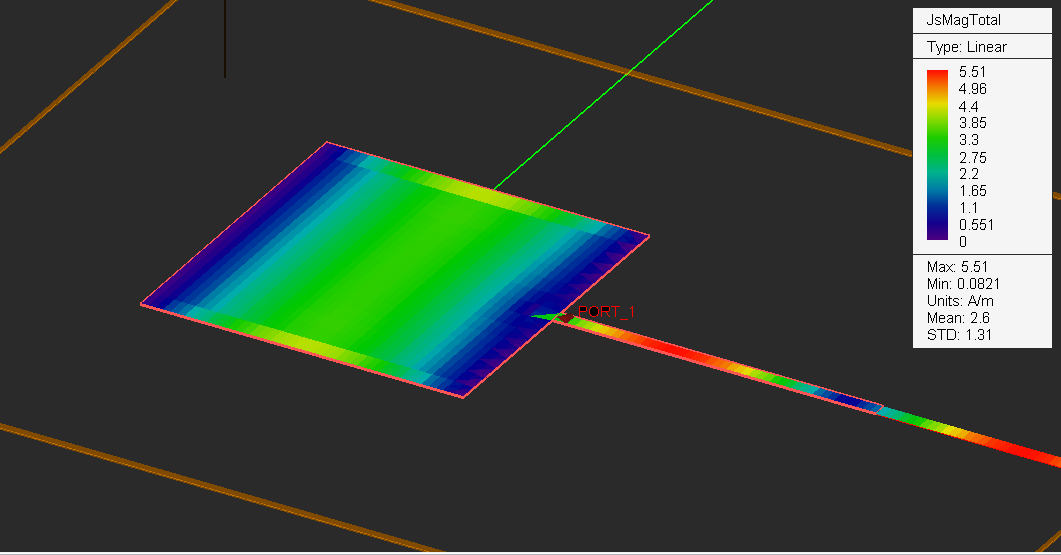
Task: Click the Type: Linear legend header
Action: [966, 47]
